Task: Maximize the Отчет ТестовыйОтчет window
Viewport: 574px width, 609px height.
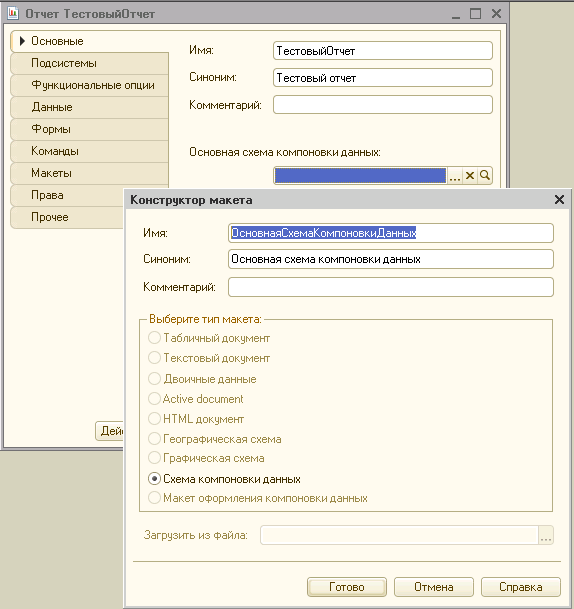Action: pos(475,14)
